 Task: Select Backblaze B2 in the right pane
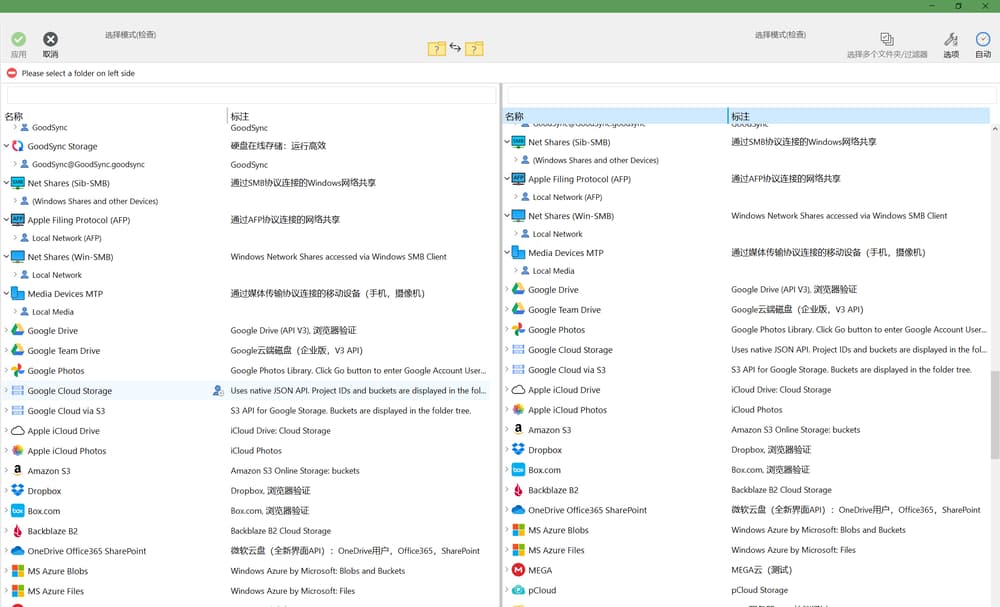pyautogui.click(x=553, y=490)
